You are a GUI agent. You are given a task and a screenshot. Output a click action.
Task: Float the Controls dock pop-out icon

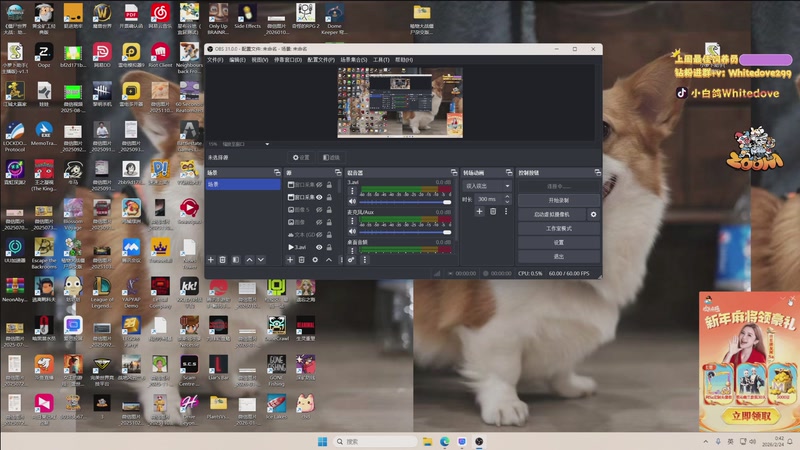(597, 172)
